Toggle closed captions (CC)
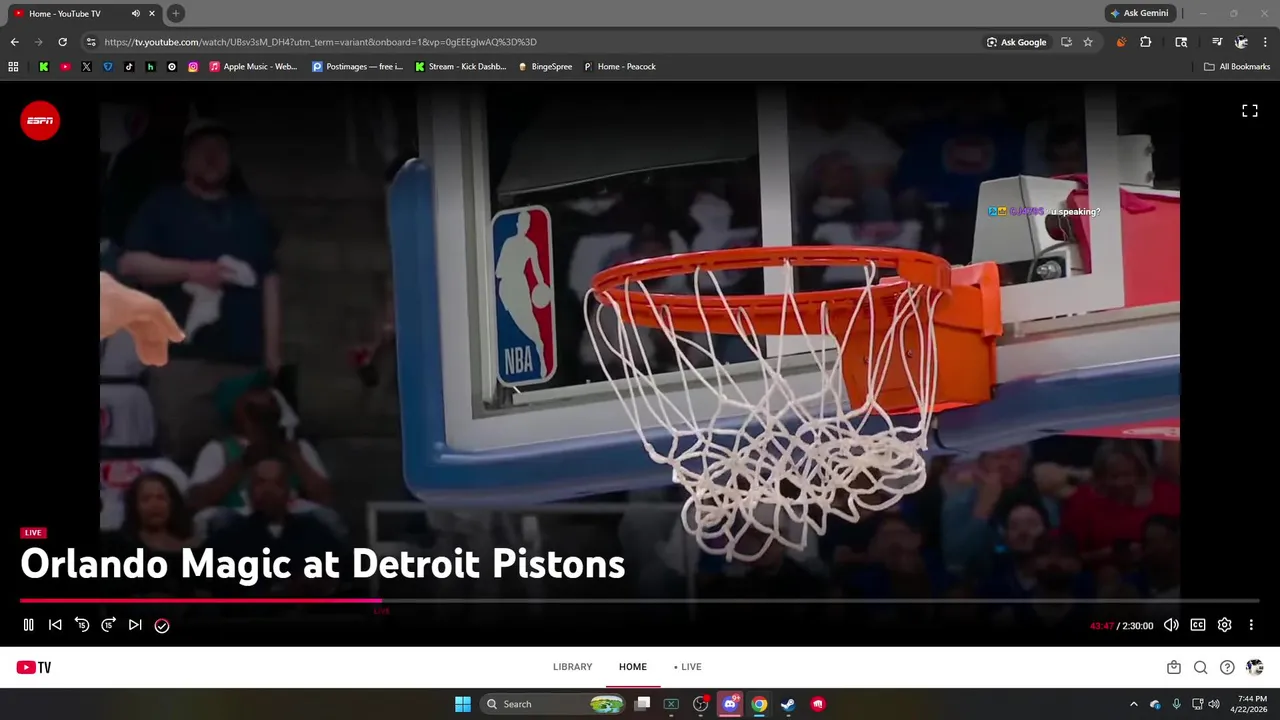This screenshot has width=1280, height=720. tap(1198, 625)
